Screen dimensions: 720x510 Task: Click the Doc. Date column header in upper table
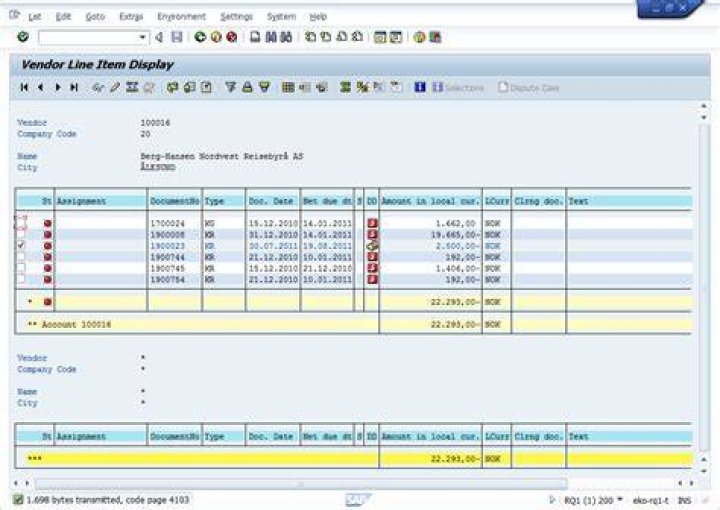click(273, 201)
